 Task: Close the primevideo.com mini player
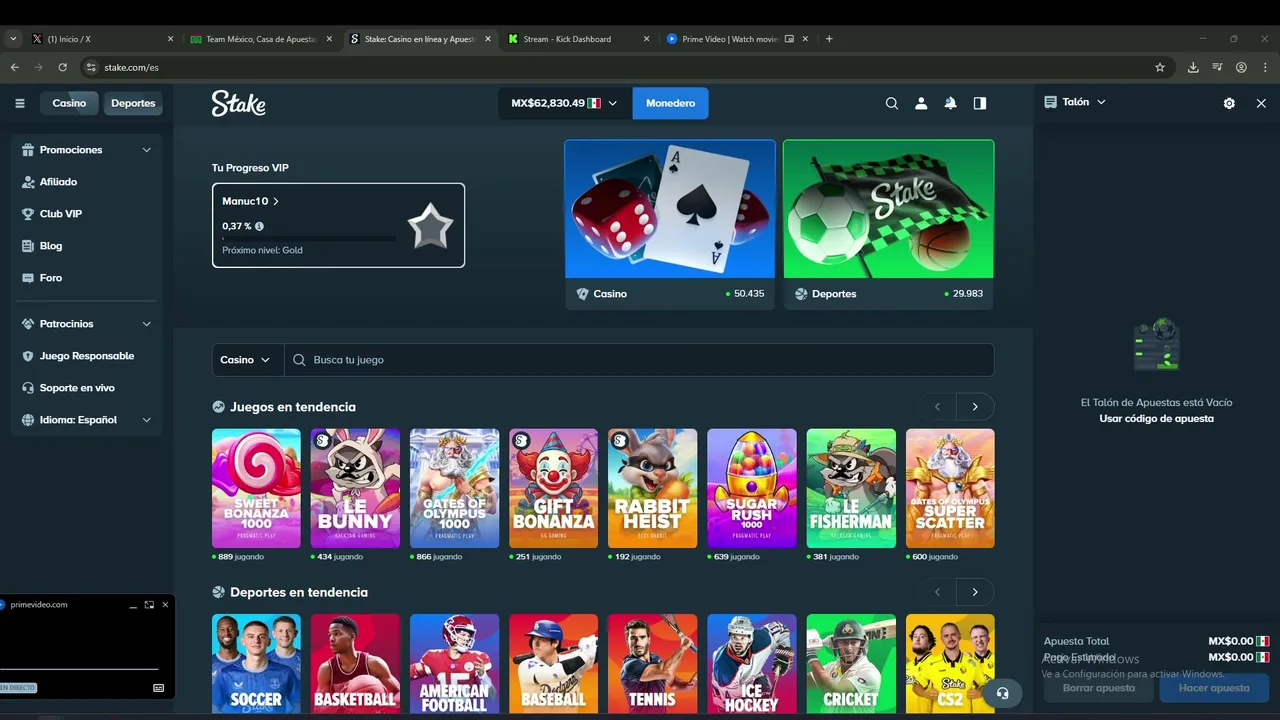point(165,605)
